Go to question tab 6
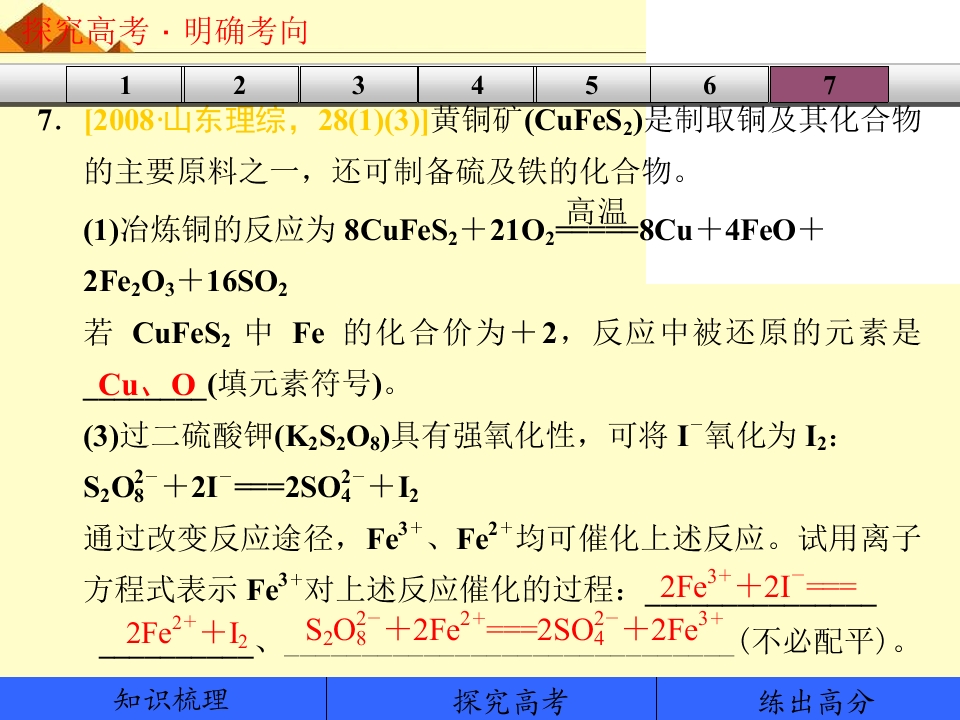Viewport: 960px width, 720px height. [710, 84]
